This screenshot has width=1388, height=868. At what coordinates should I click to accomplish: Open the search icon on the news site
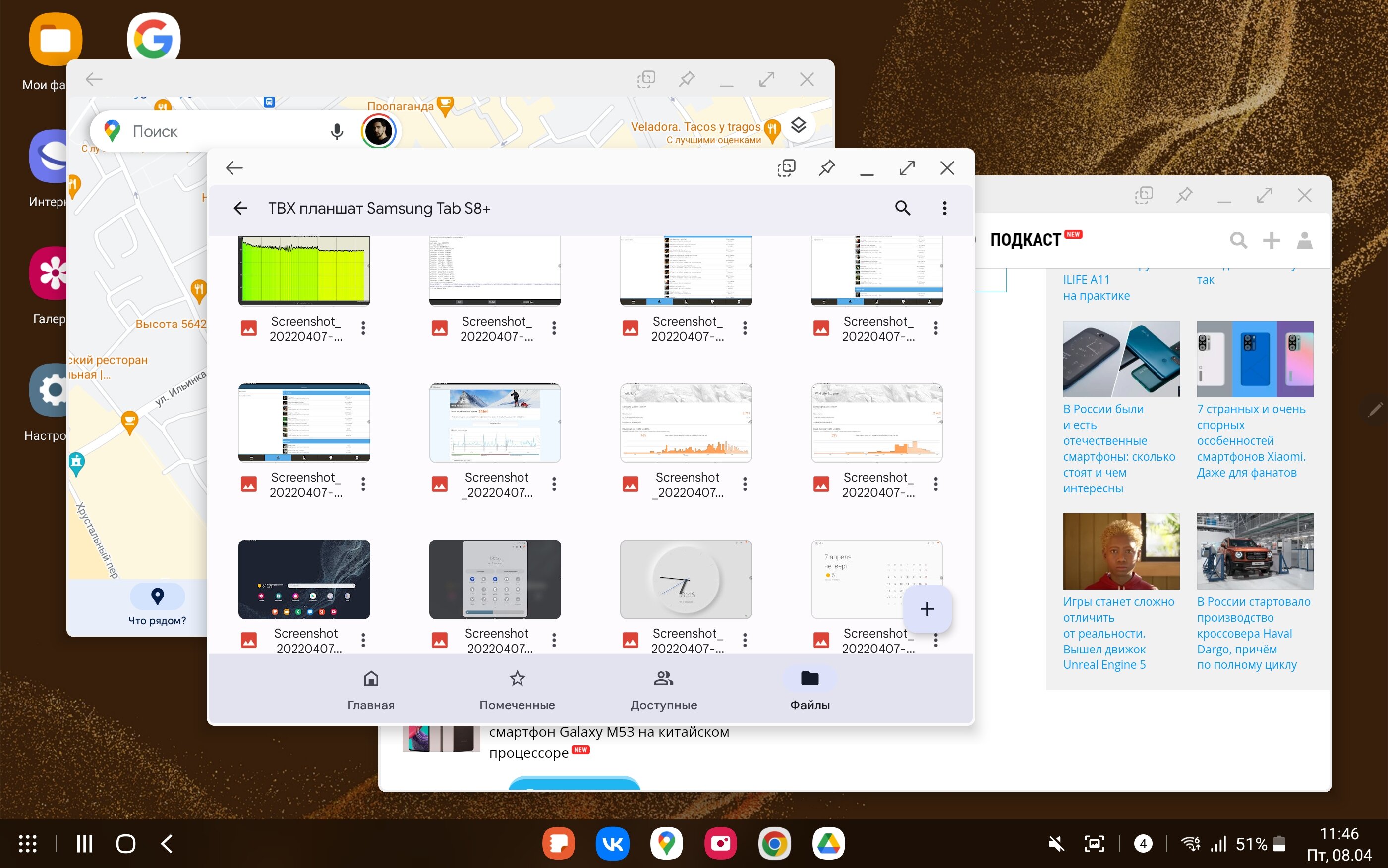point(1238,240)
